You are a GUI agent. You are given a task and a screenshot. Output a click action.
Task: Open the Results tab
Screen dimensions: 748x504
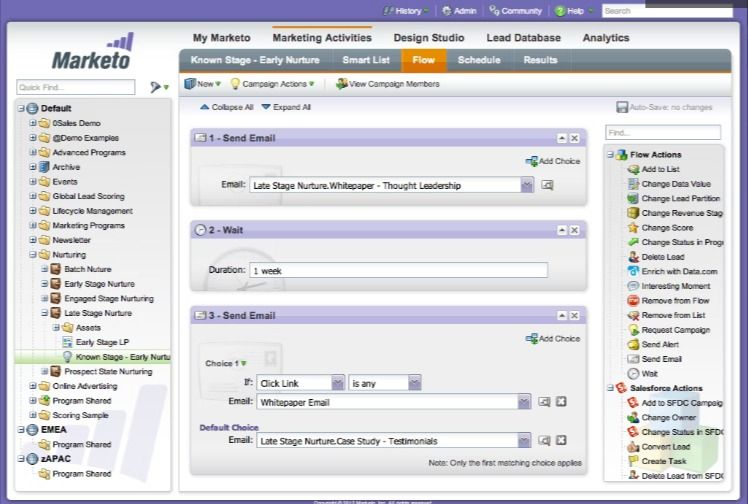540,60
